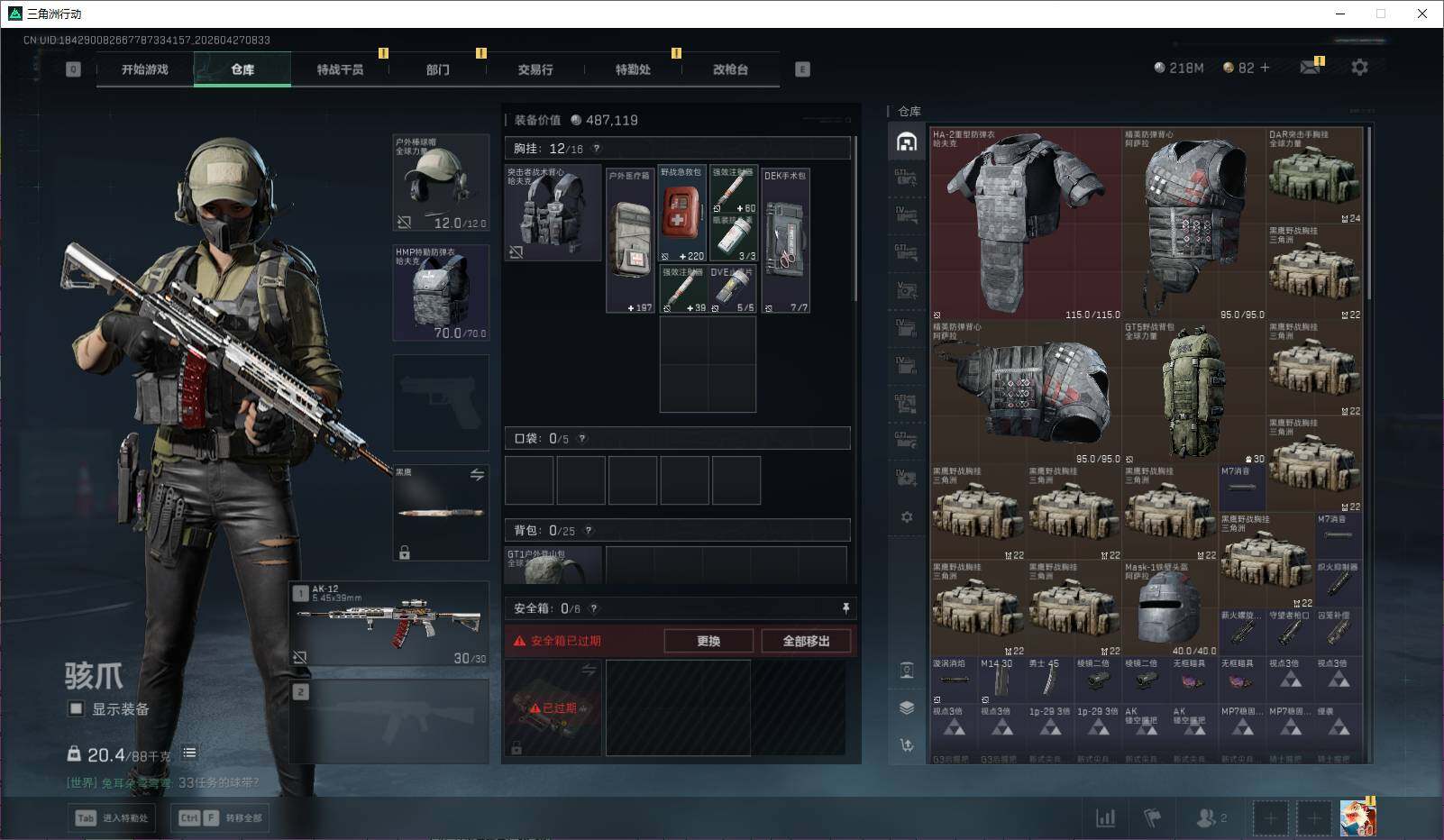Screen dimensions: 1444x840
Task: Click the empty secondary weapon slot 2
Action: [x=389, y=722]
